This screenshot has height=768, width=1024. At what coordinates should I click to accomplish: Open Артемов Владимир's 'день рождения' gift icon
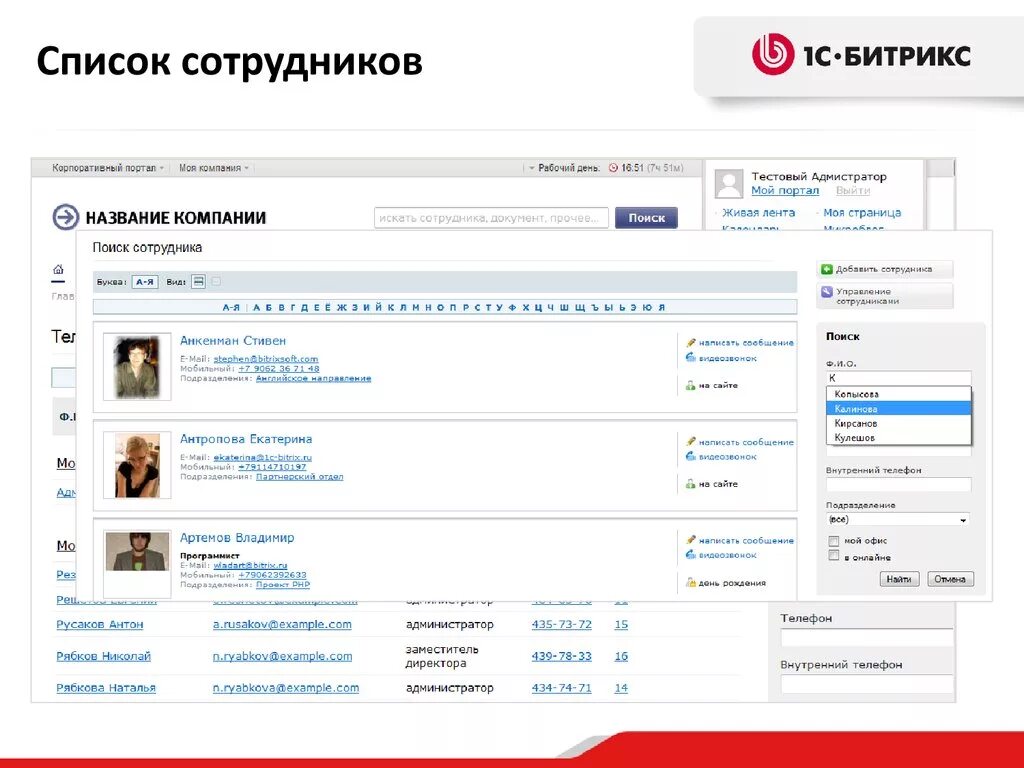click(x=692, y=582)
